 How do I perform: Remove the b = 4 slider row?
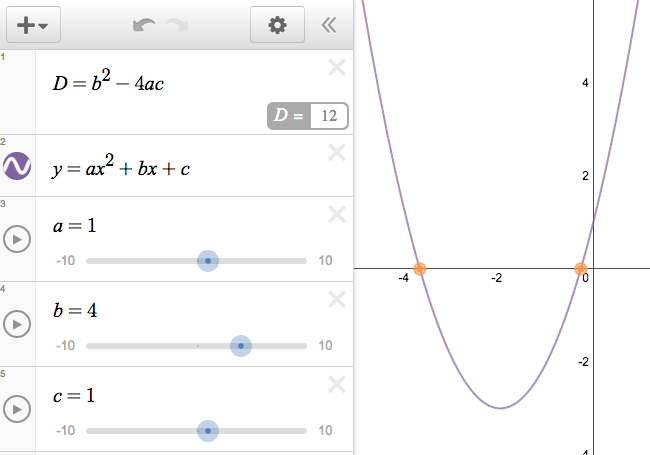337,299
